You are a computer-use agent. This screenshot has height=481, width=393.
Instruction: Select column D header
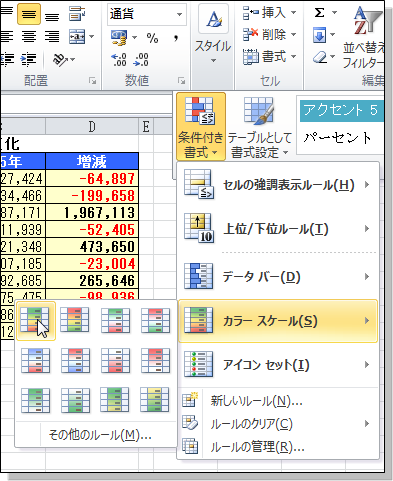point(92,126)
